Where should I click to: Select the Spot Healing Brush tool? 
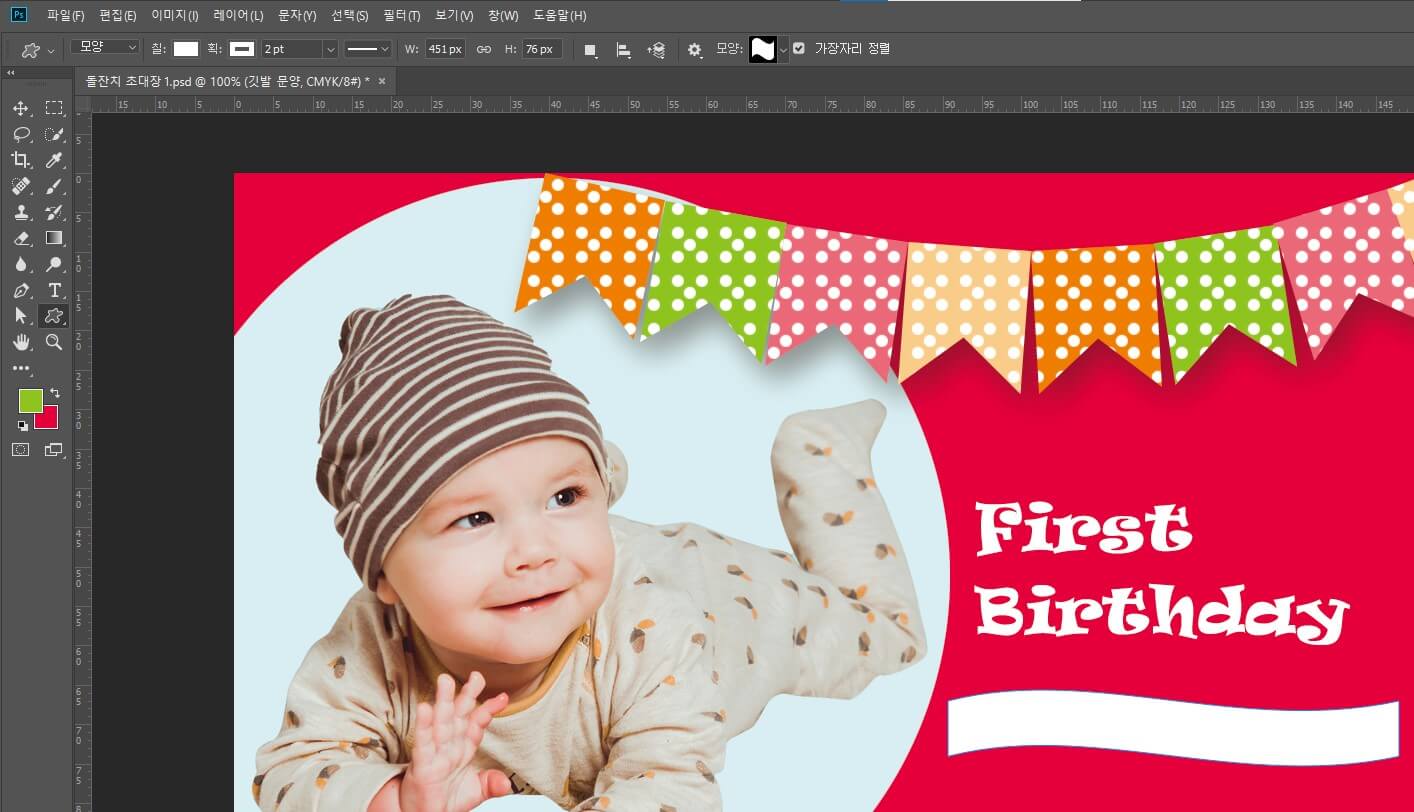click(x=21, y=186)
